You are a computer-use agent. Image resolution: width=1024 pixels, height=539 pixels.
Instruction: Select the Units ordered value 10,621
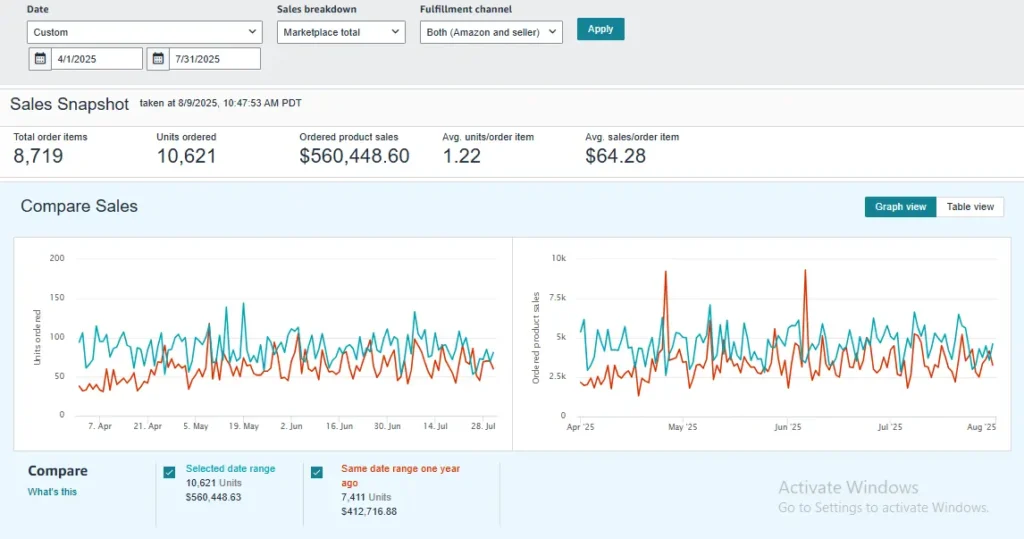tap(186, 156)
